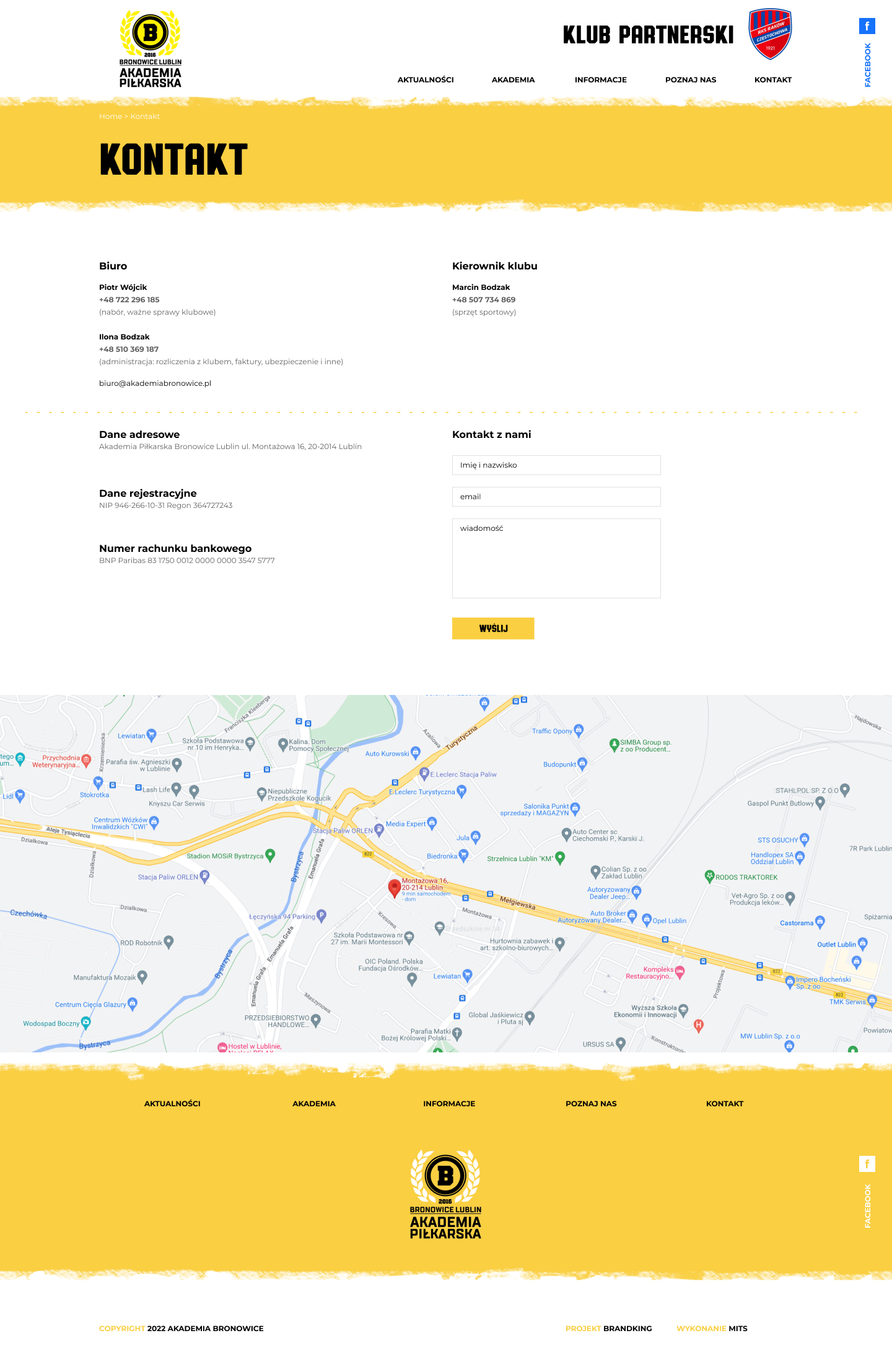Click the red Montażowa 16 map pin

pos(394,888)
